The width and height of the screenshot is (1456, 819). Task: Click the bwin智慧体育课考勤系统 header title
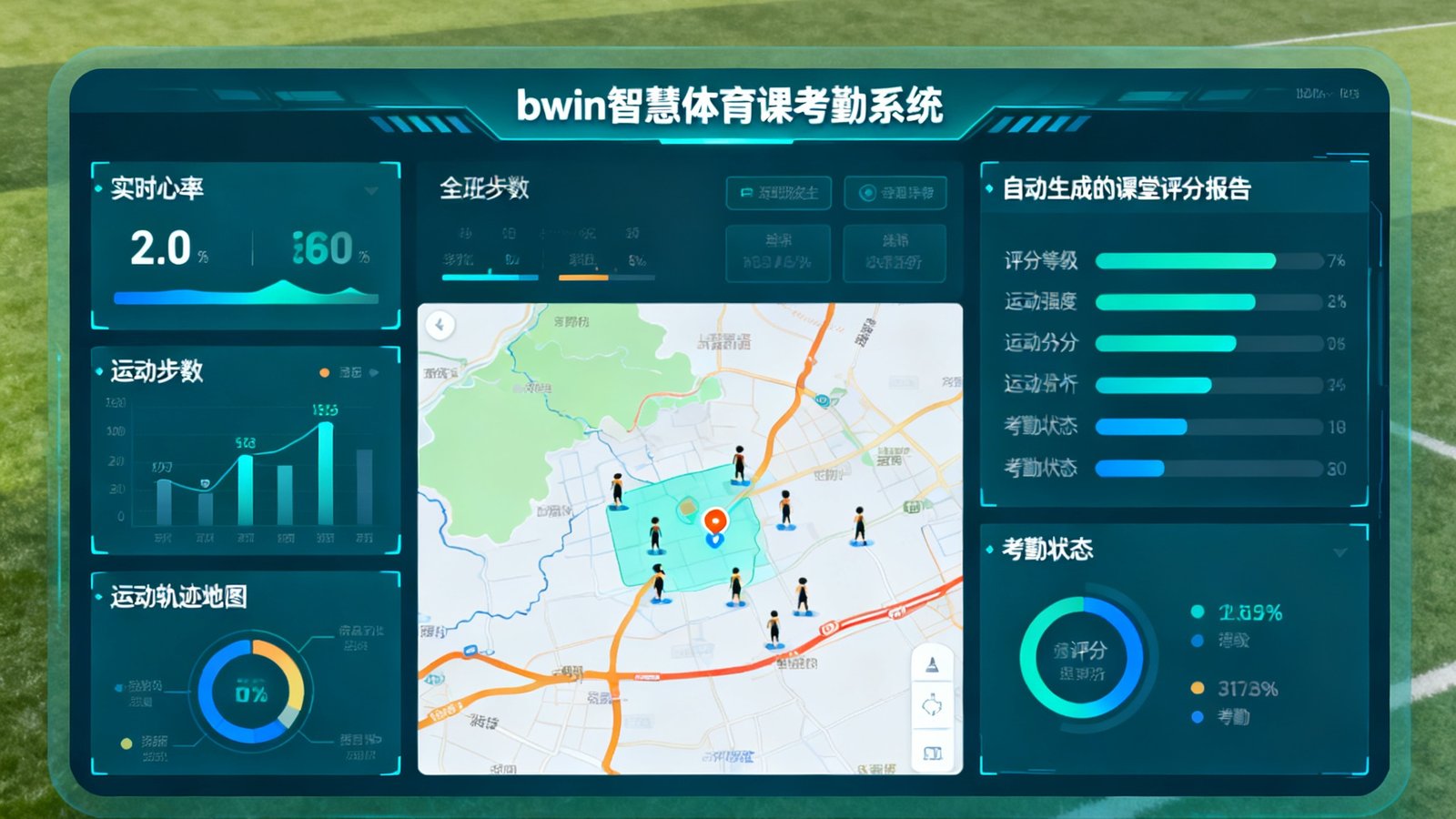729,105
